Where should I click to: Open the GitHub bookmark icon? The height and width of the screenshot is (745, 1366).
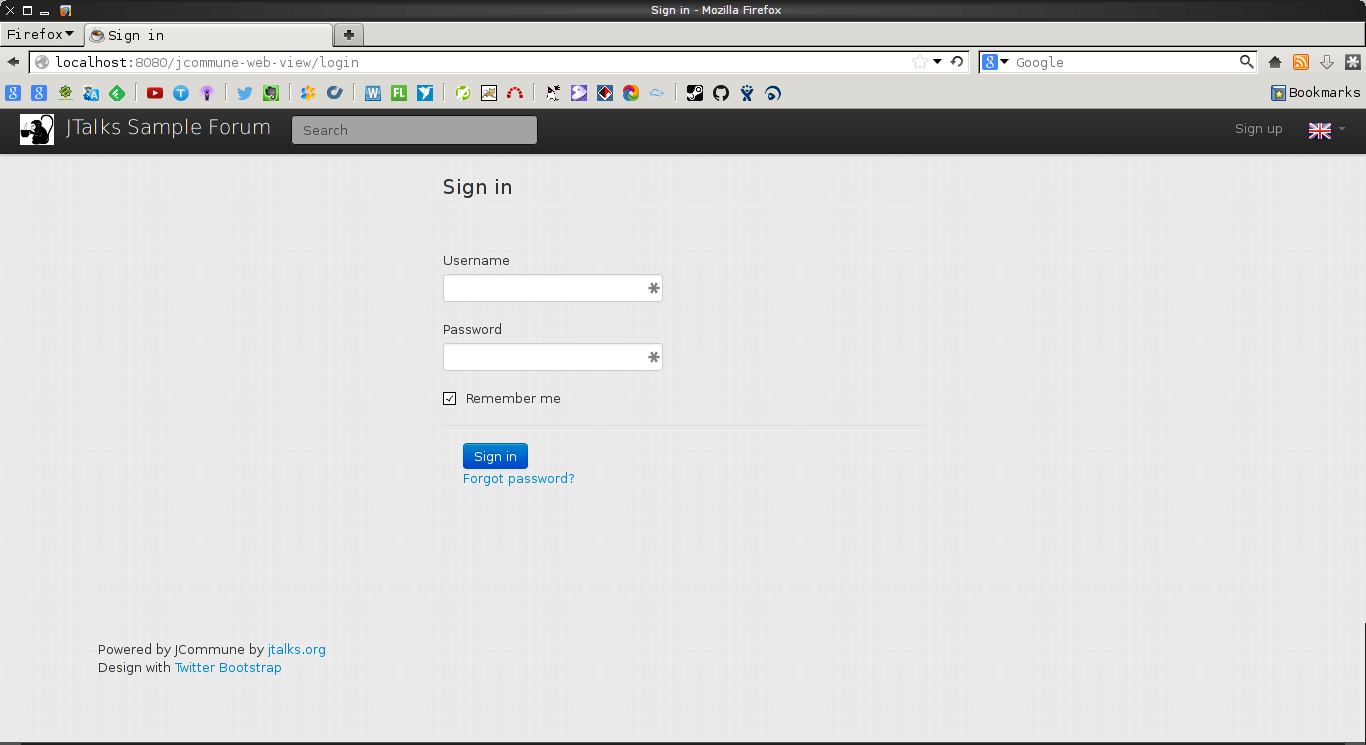click(x=720, y=93)
